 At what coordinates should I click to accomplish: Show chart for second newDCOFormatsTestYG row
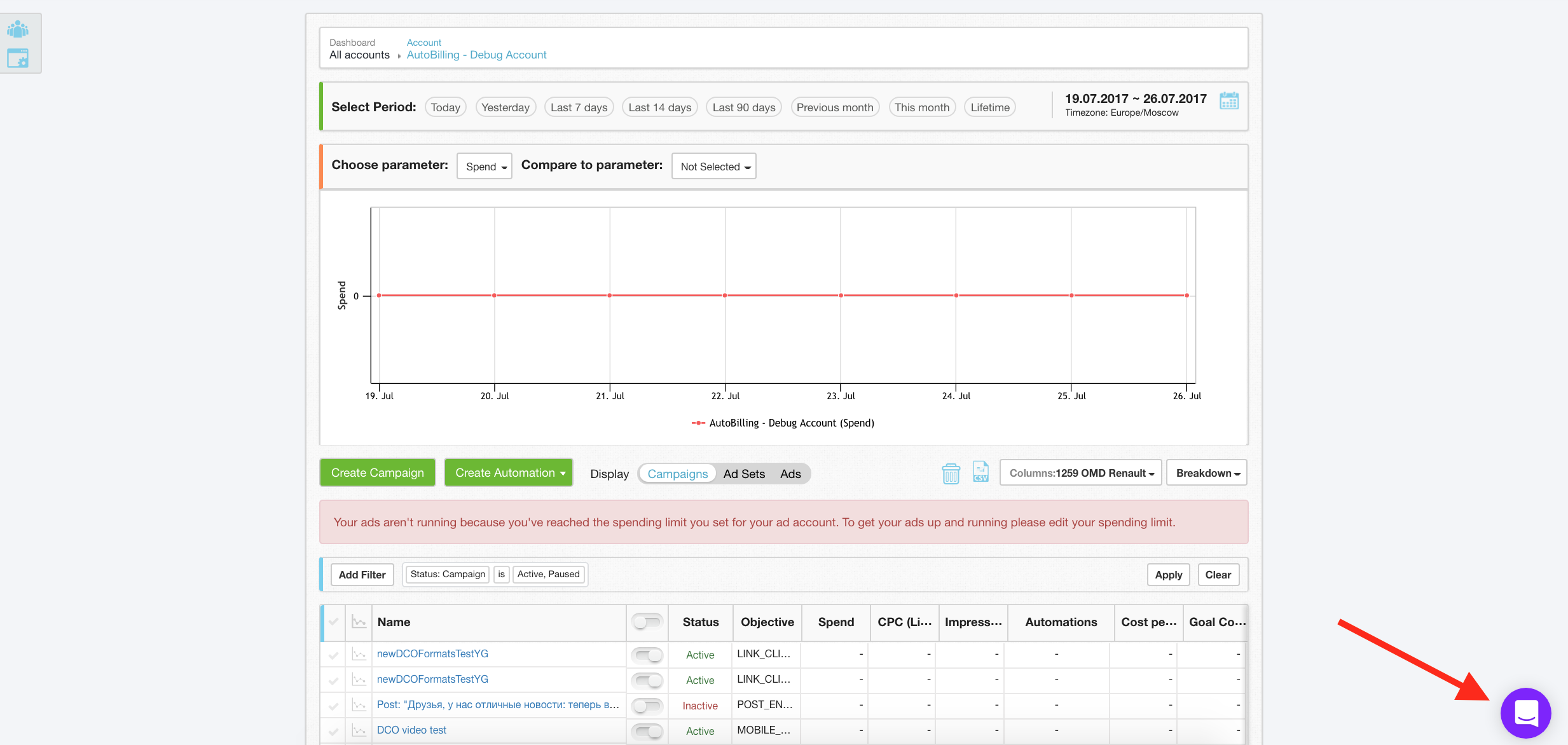pyautogui.click(x=359, y=680)
